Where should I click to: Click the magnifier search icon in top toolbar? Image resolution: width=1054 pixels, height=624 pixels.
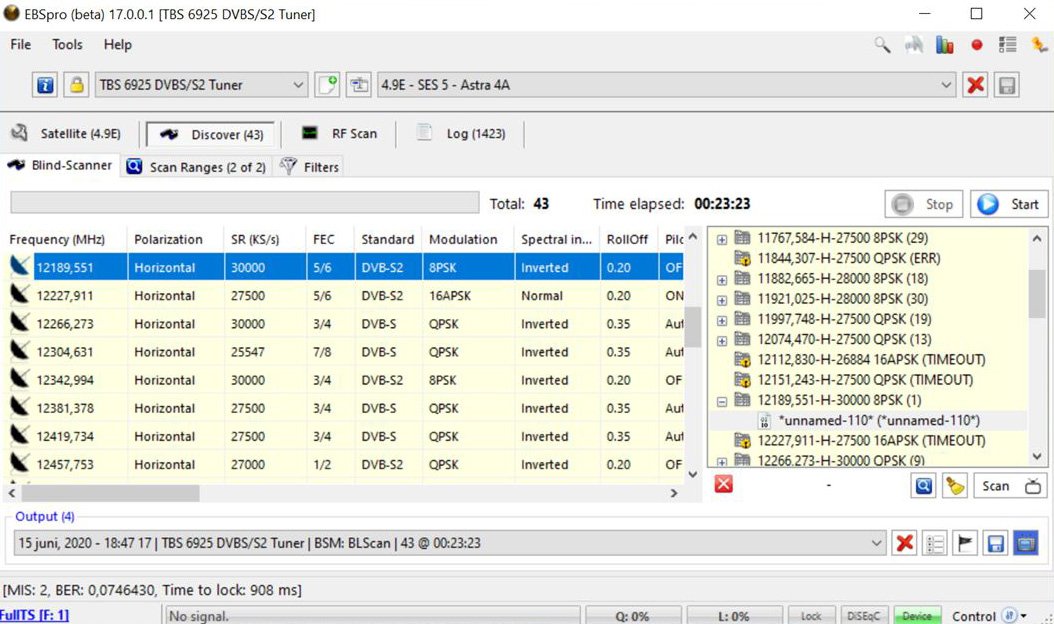tap(882, 45)
